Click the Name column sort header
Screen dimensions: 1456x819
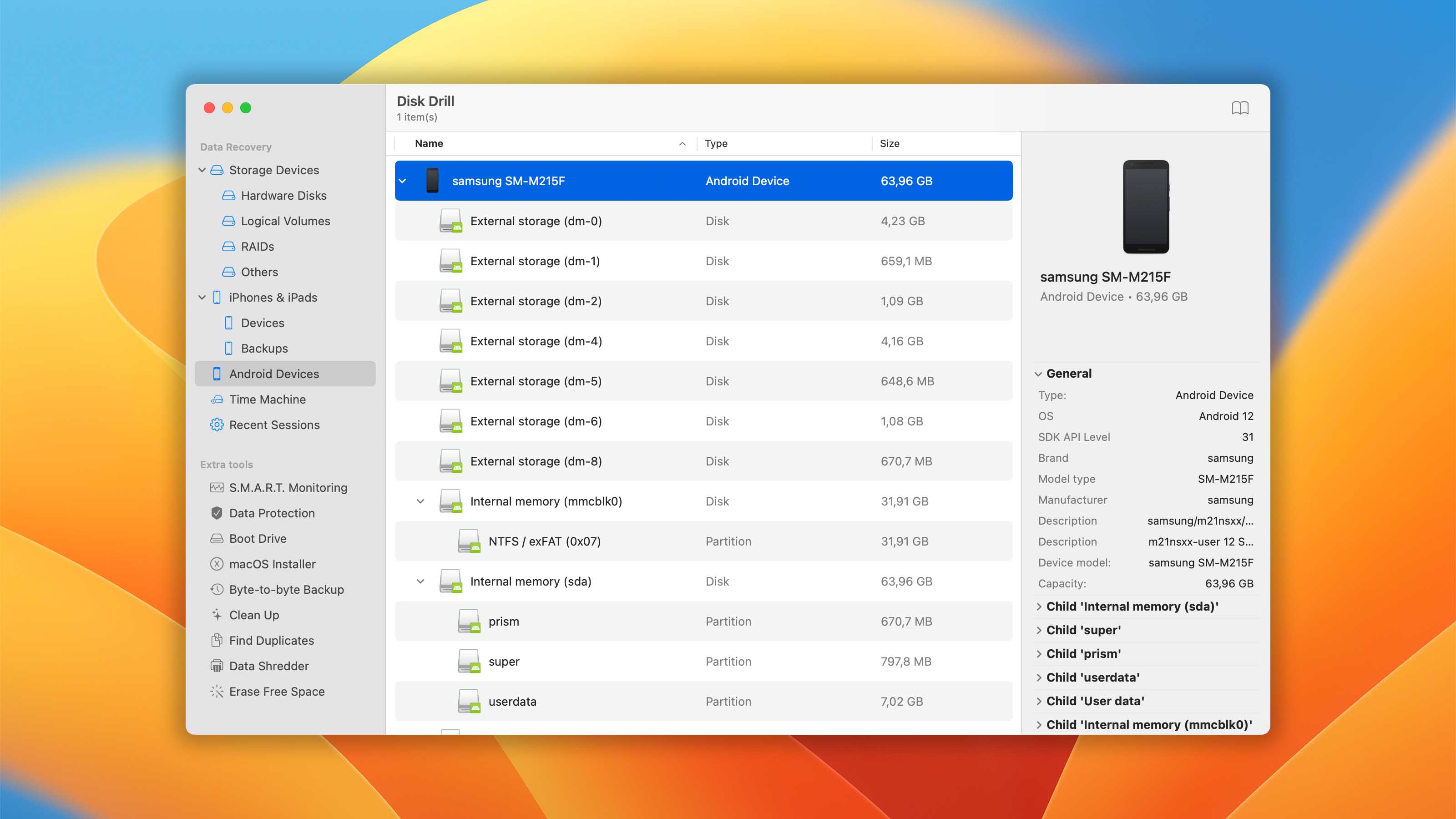coord(428,143)
